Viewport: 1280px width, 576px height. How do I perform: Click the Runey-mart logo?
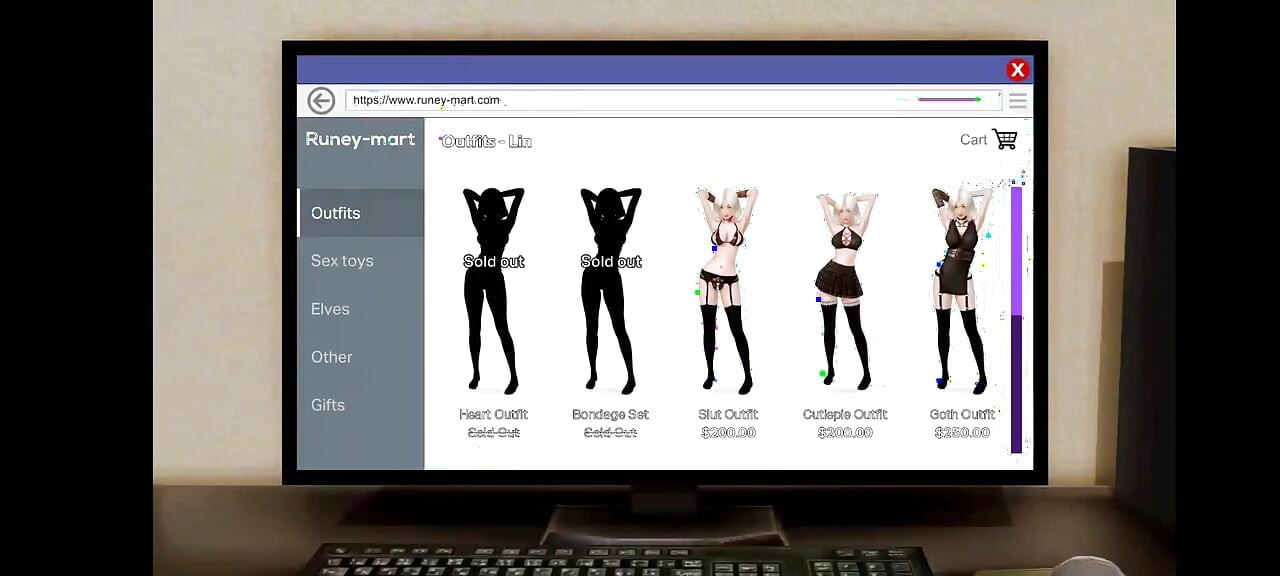pos(360,140)
